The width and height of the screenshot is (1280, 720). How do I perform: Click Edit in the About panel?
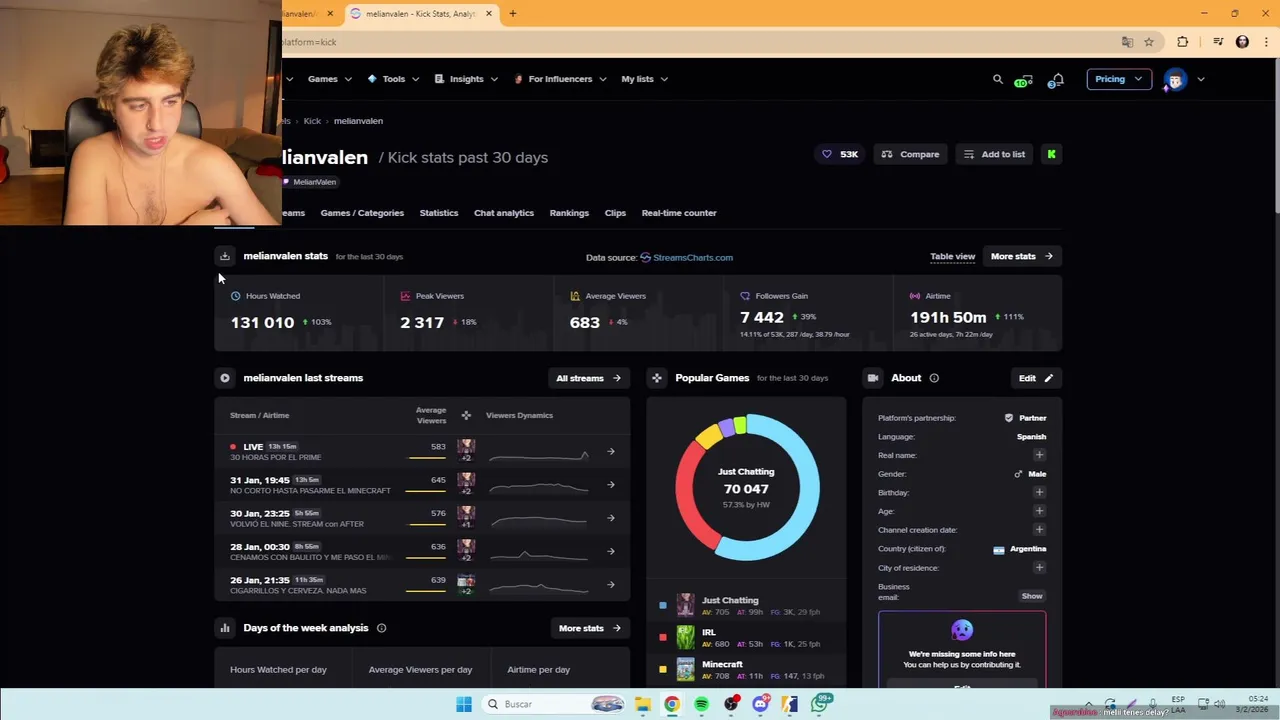pos(1036,378)
